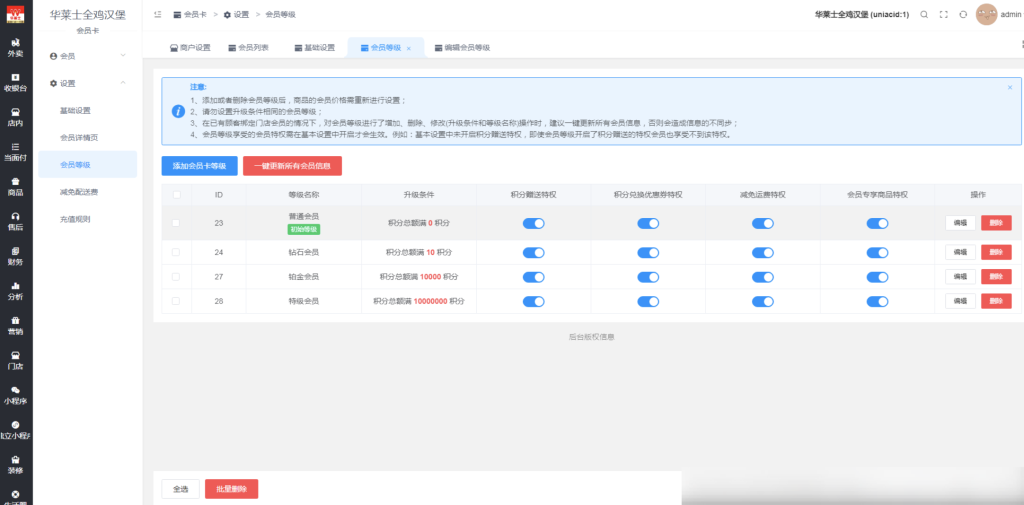Click the 添加会员卡等级 button
Screen dimensions: 1024x505
coord(199,166)
